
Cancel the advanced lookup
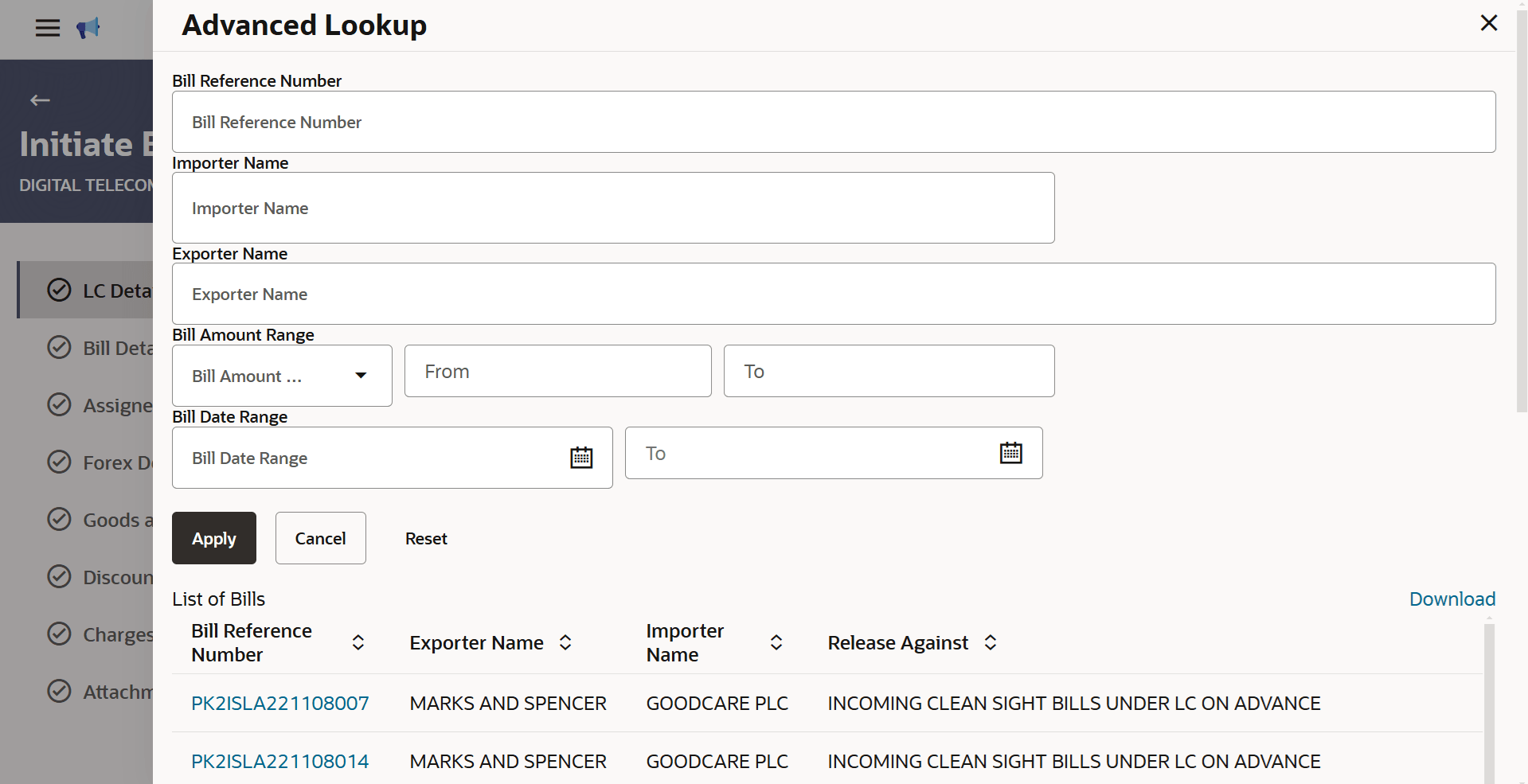pyautogui.click(x=321, y=538)
